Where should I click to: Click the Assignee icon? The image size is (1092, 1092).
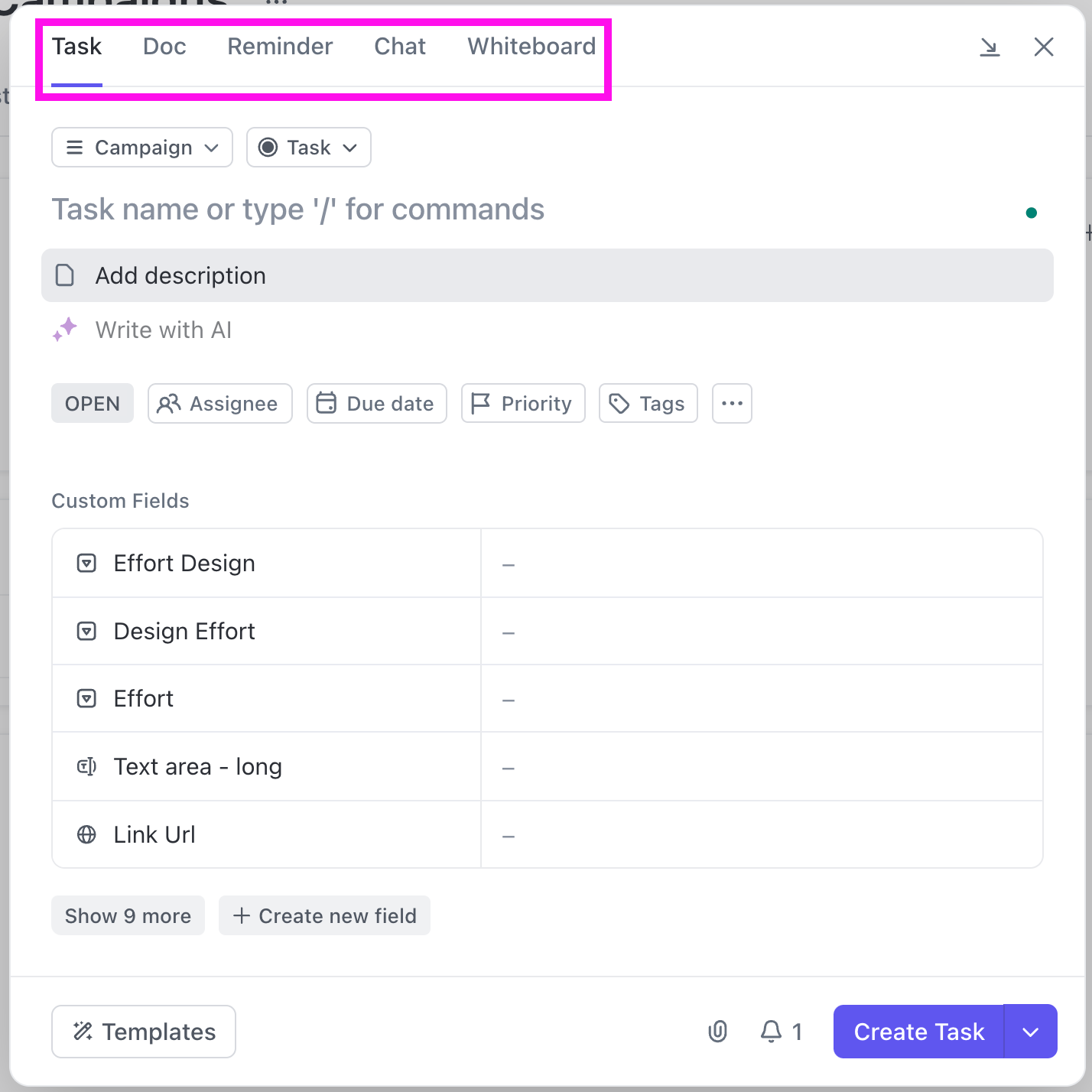pyautogui.click(x=171, y=403)
